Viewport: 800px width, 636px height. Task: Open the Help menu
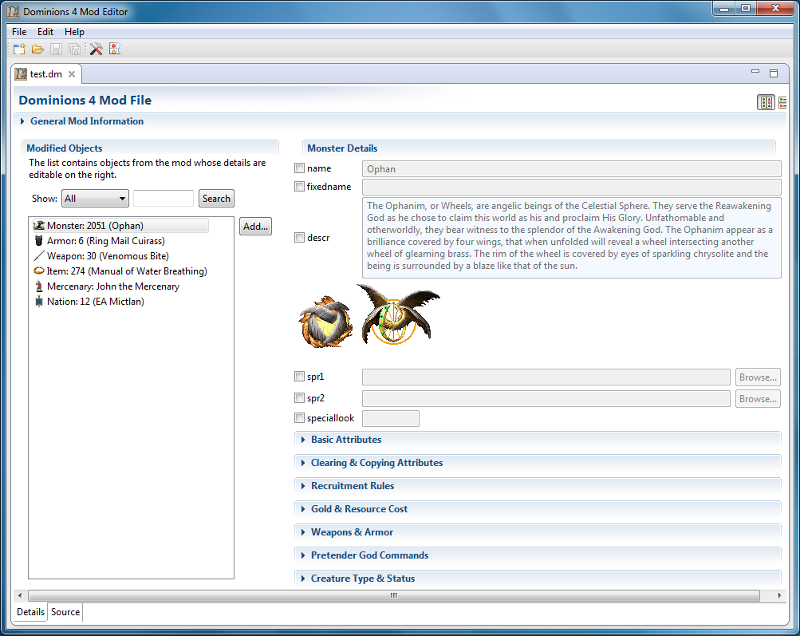click(x=74, y=32)
